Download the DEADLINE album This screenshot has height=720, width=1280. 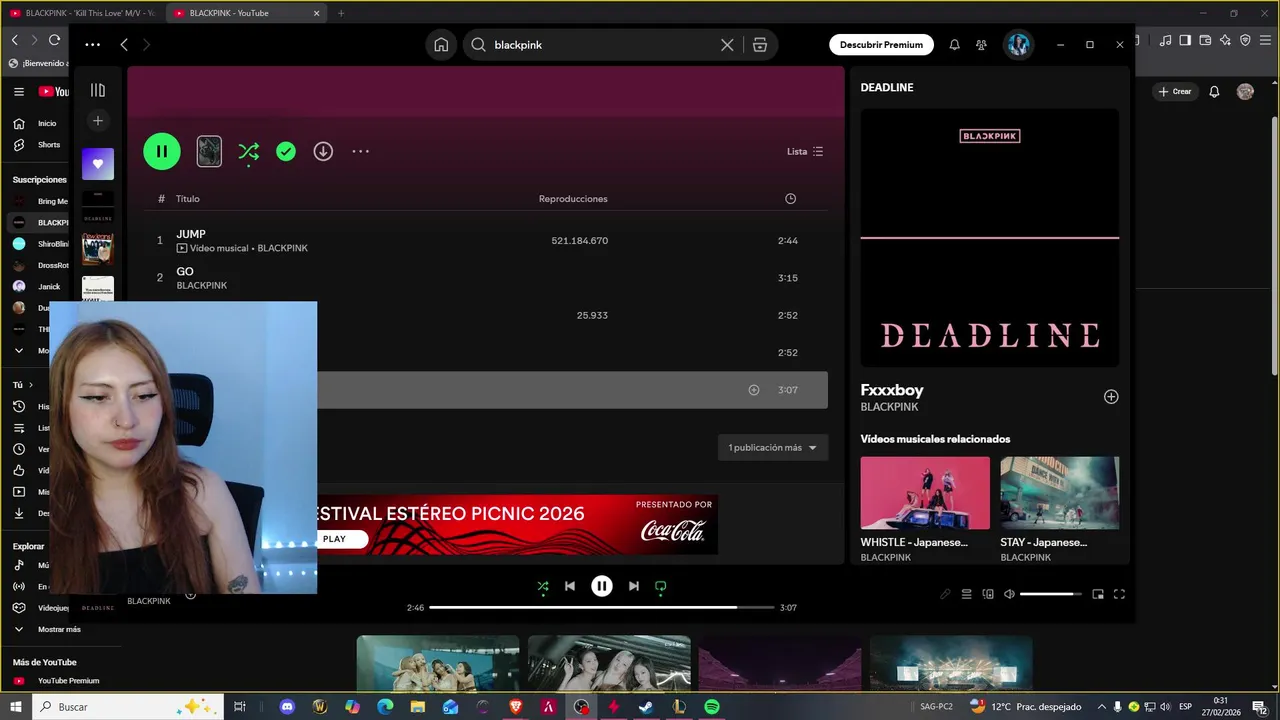323,152
